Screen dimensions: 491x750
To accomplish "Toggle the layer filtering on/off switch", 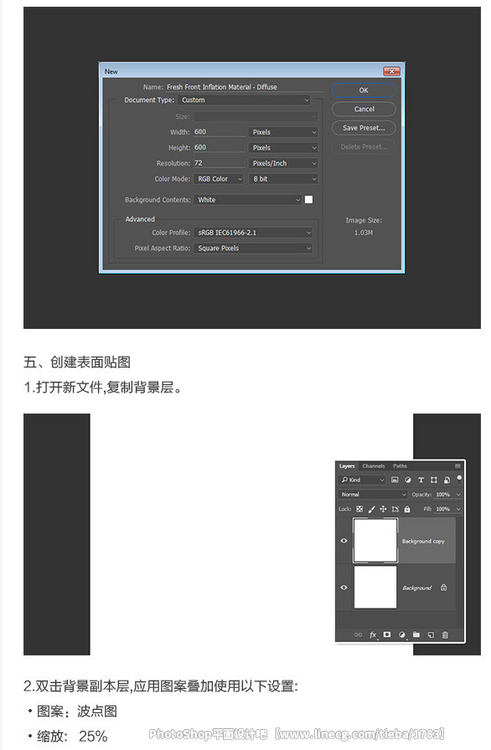I will pyautogui.click(x=459, y=478).
